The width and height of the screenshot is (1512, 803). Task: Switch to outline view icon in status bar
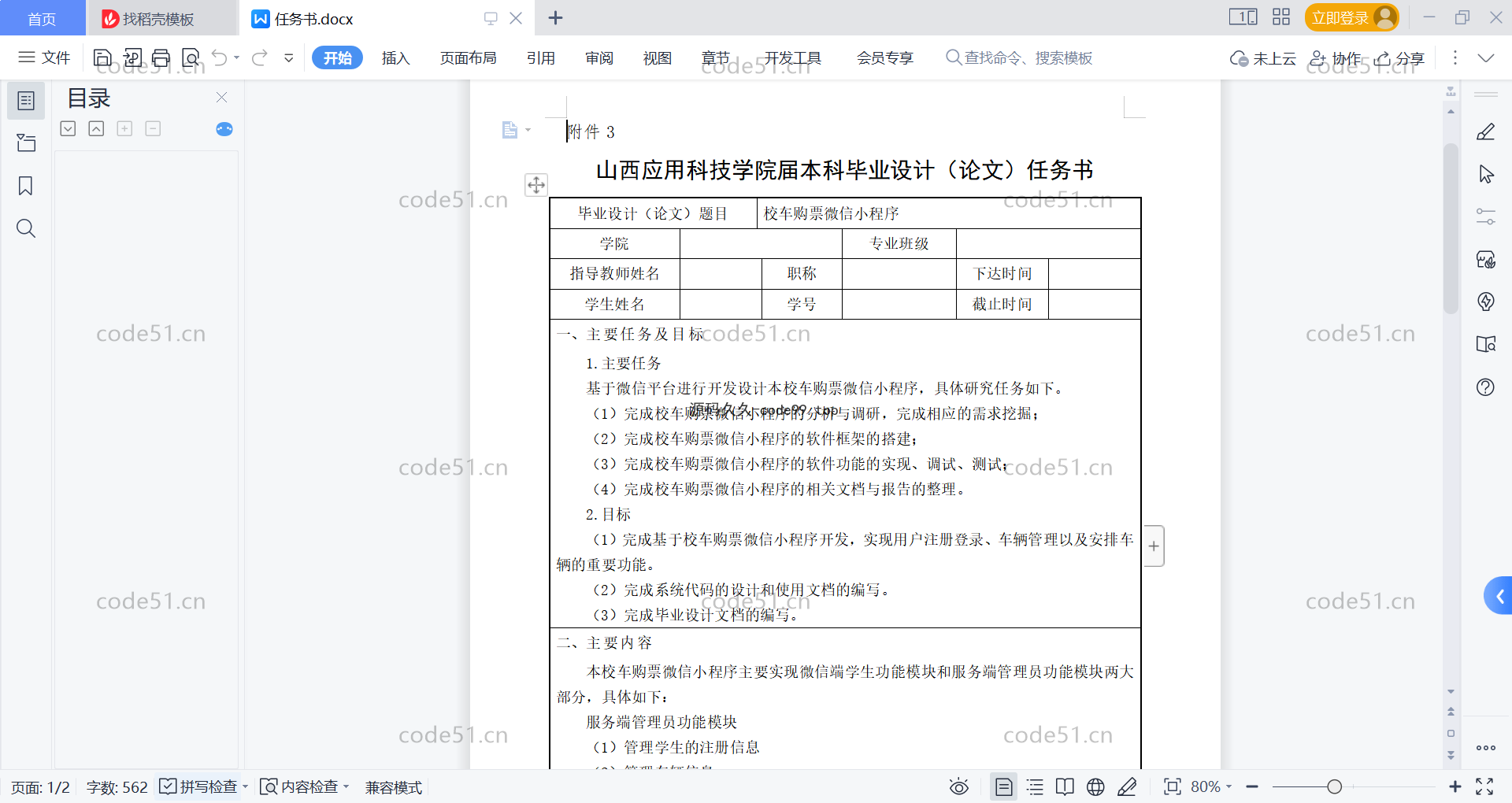1036,786
